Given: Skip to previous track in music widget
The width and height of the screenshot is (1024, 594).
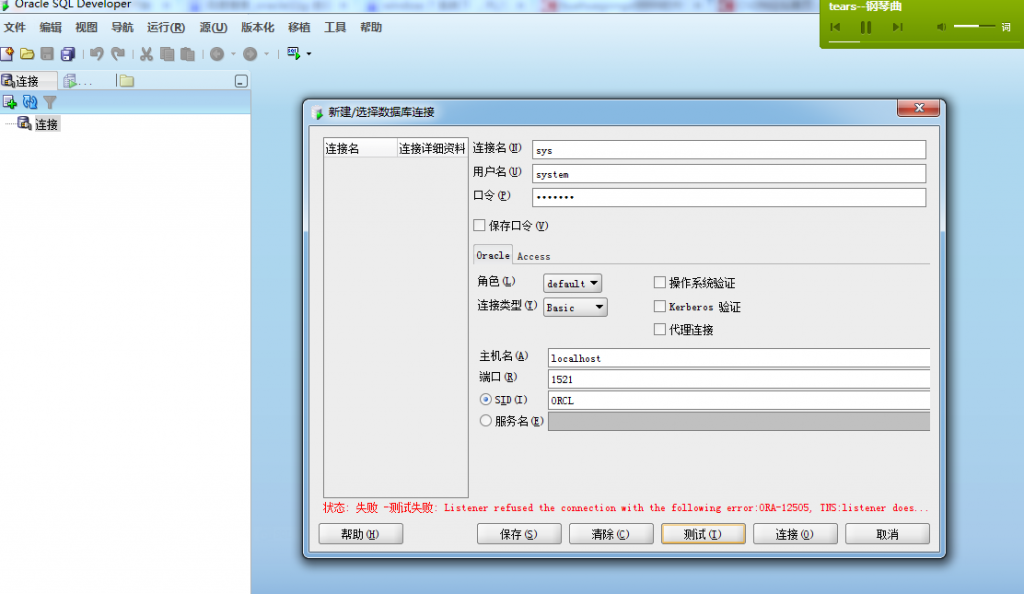Looking at the screenshot, I should [x=835, y=27].
